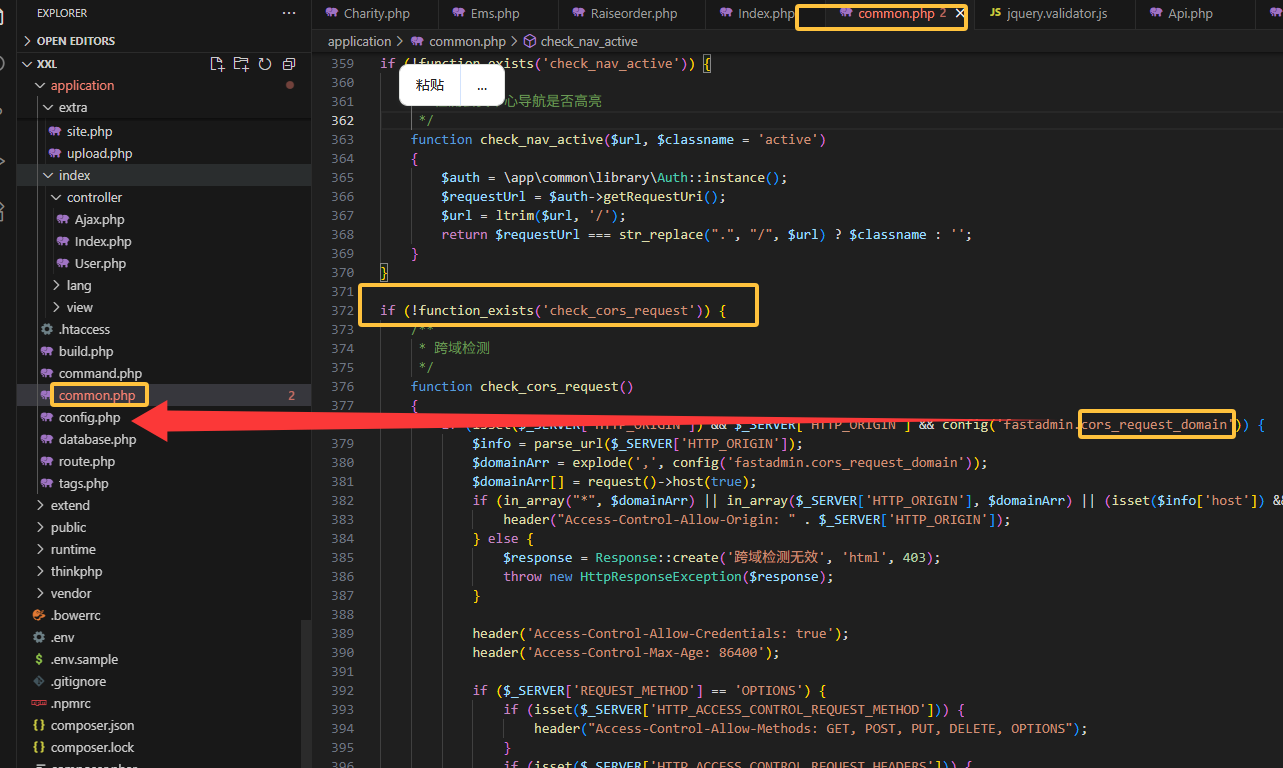This screenshot has width=1283, height=768.
Task: Expand the extend folder
Action: coord(70,506)
